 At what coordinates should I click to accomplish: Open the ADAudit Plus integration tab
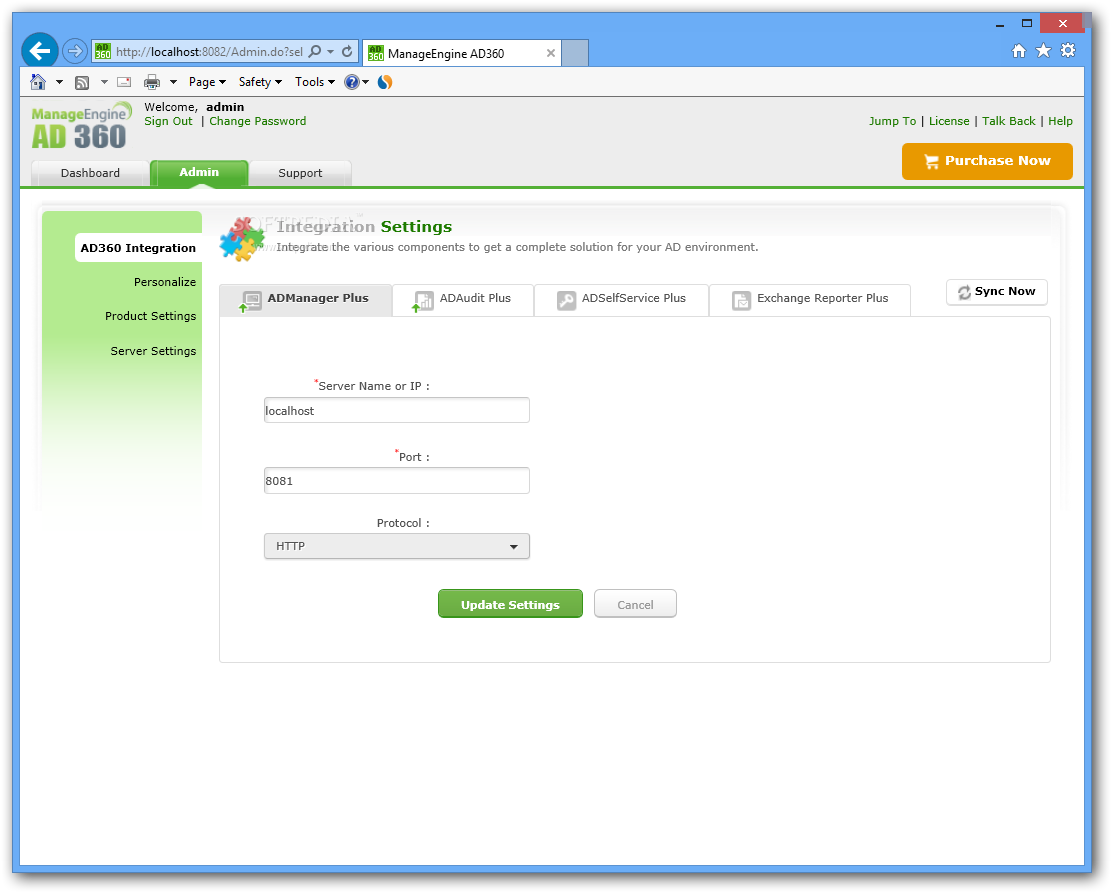[x=462, y=299]
